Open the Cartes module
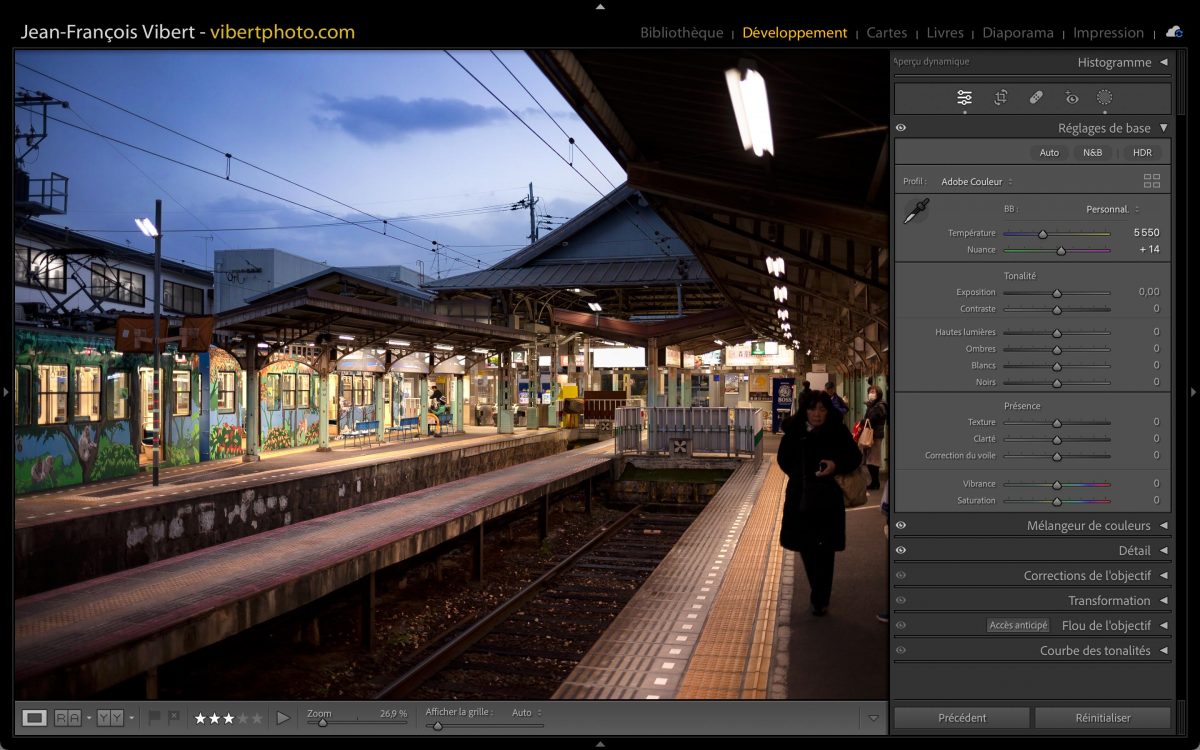 pos(886,33)
